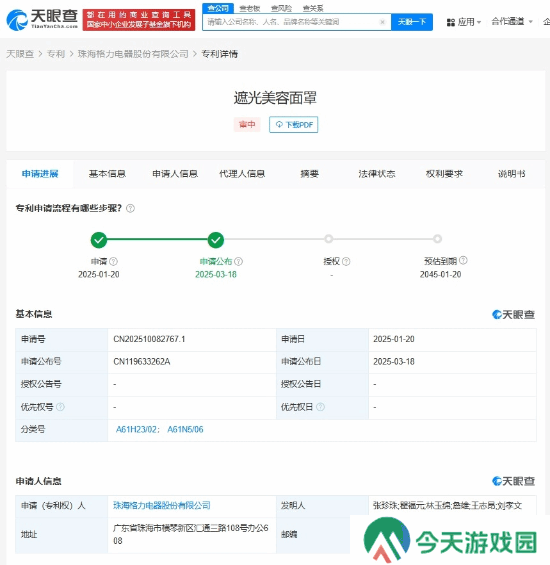Open the 合作通道 dropdown menu
This screenshot has width=550, height=565.
(x=512, y=22)
